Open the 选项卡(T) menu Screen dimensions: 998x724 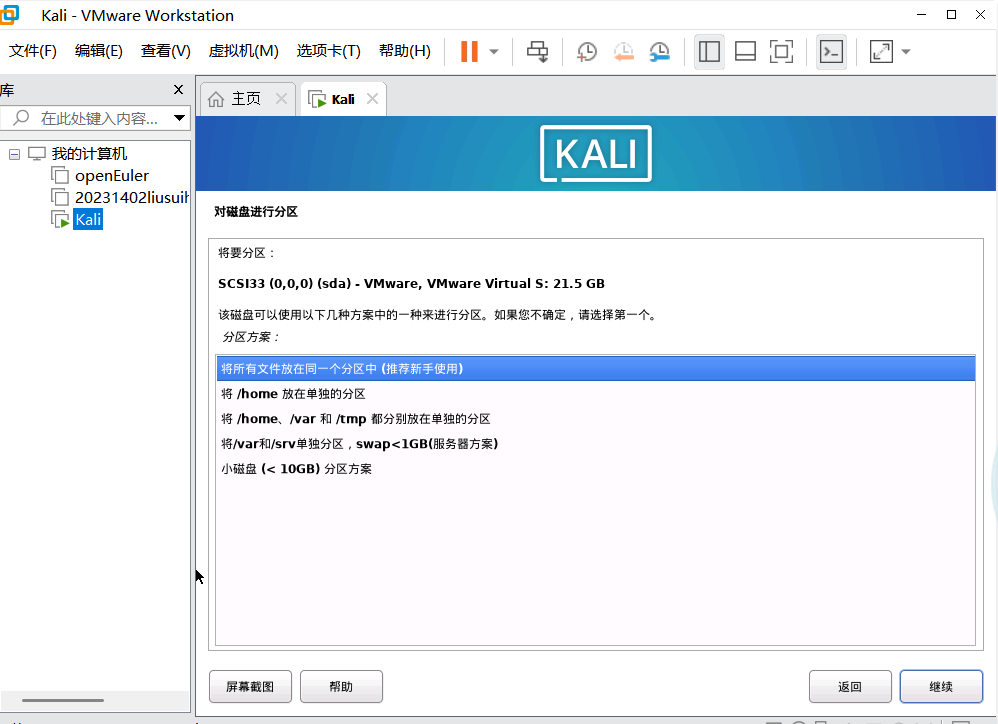[328, 51]
